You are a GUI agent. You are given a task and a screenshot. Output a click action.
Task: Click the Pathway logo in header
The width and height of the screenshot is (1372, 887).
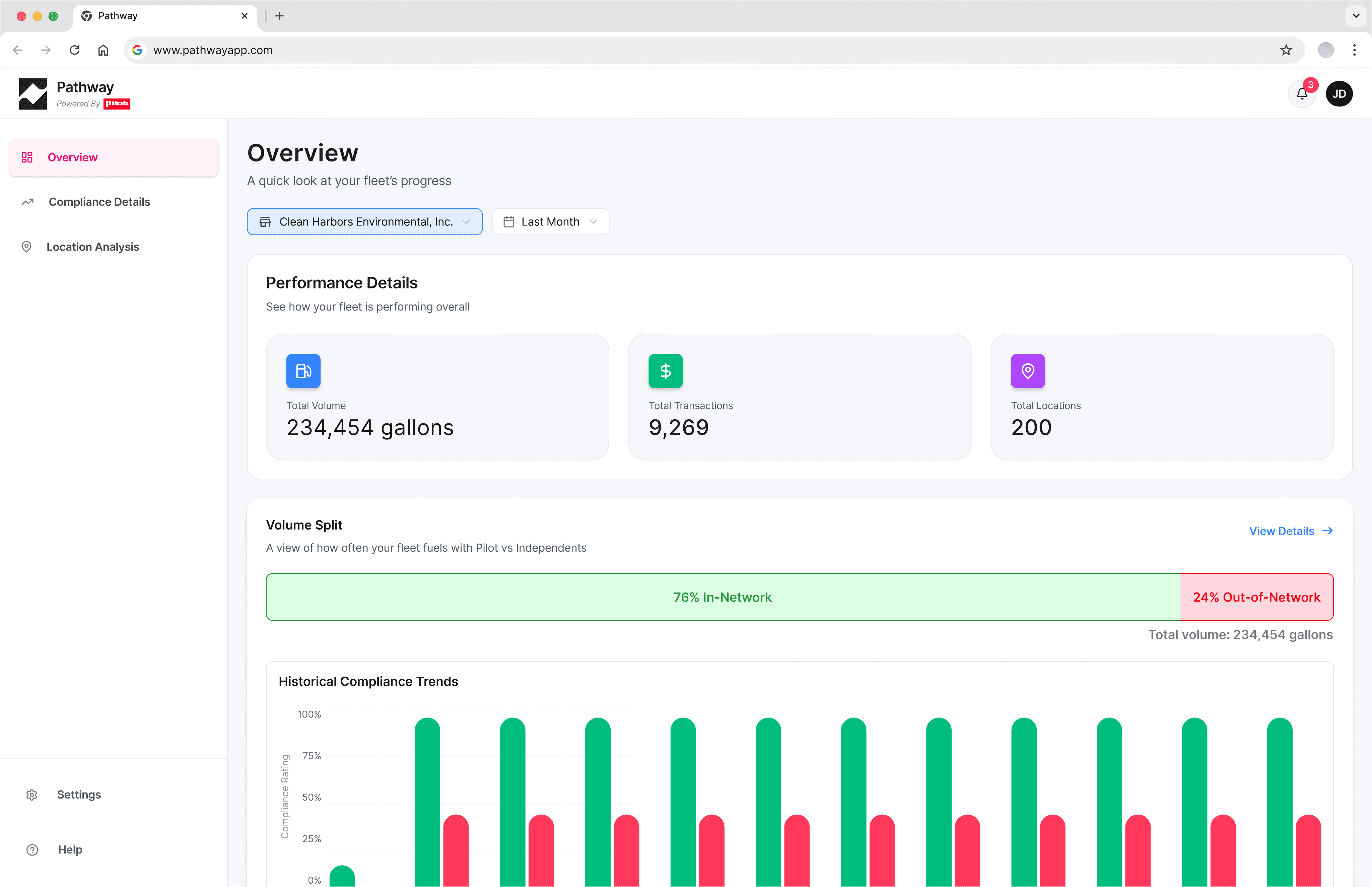pos(33,94)
